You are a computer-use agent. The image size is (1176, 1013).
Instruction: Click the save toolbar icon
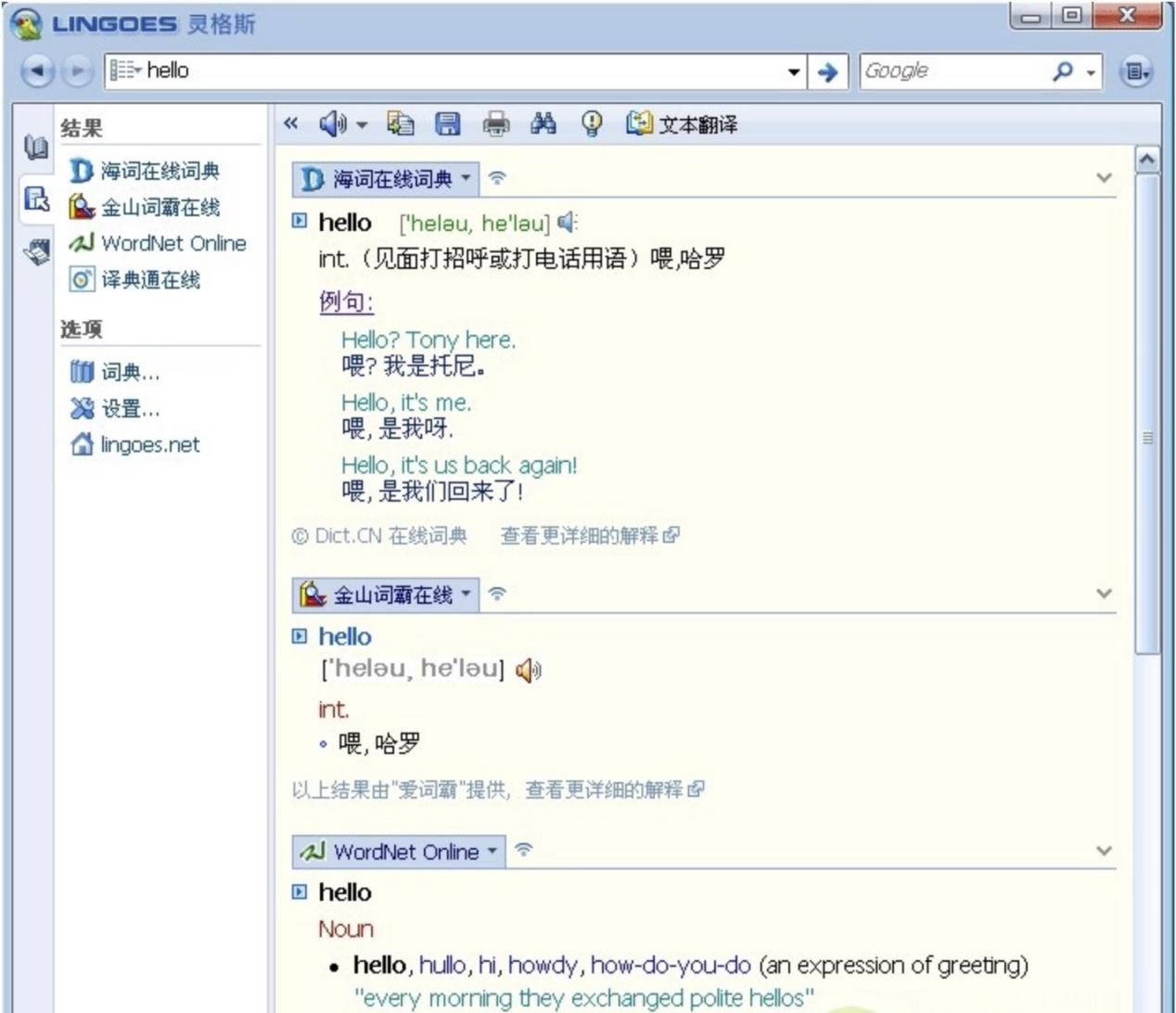pyautogui.click(x=448, y=123)
